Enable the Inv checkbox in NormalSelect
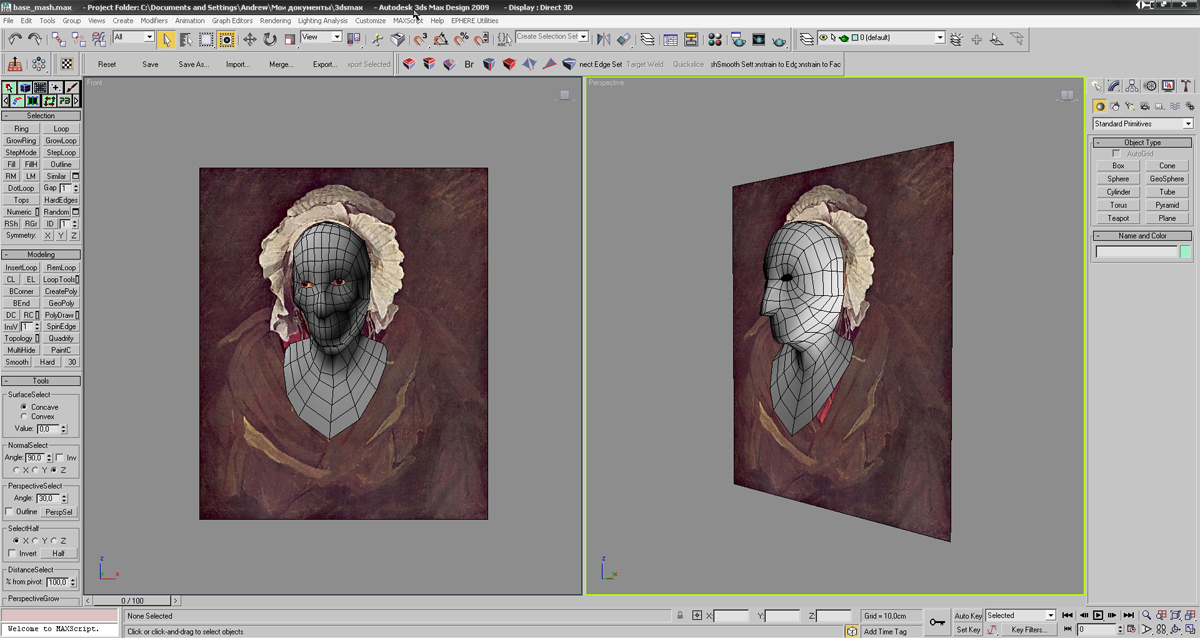Viewport: 1200px width, 638px height. tap(60, 457)
